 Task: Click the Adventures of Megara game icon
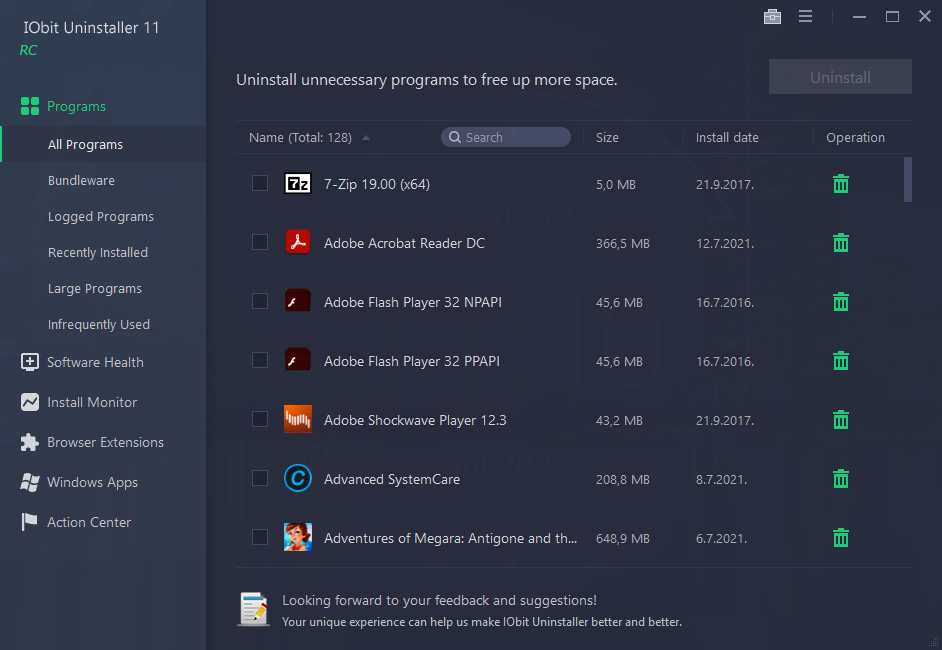pos(298,537)
